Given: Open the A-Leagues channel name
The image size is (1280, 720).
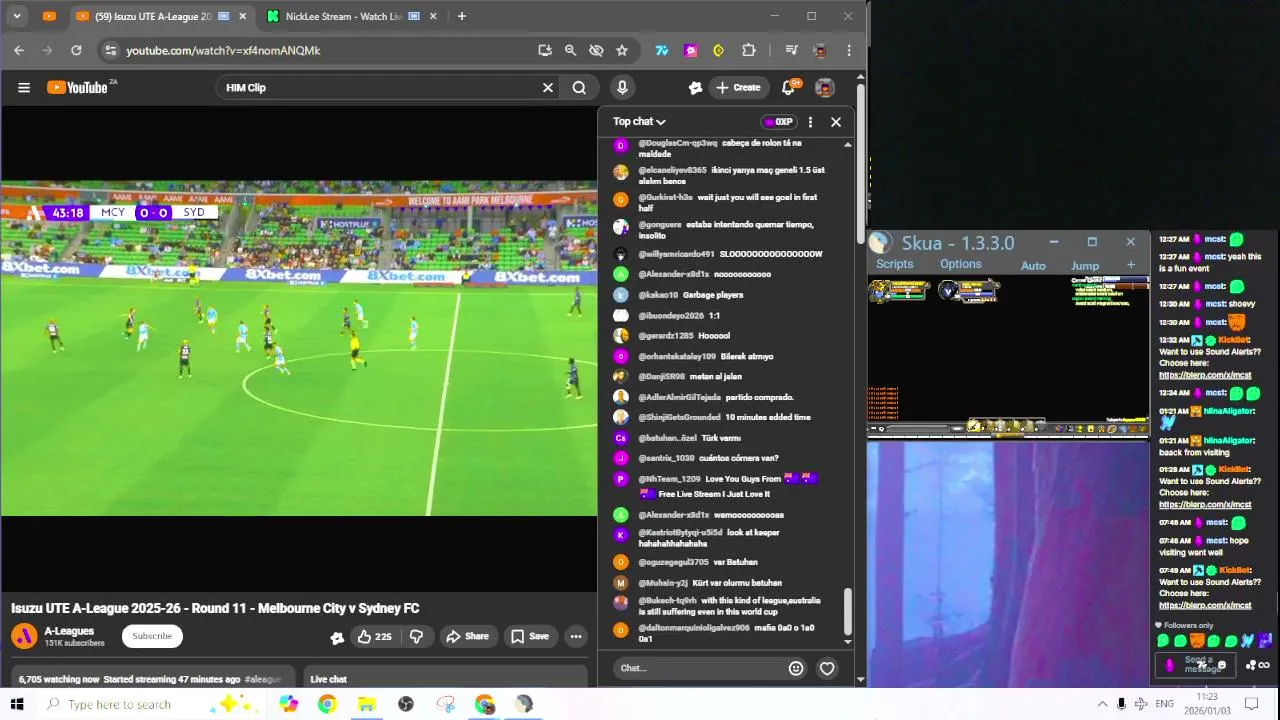Looking at the screenshot, I should (69, 631).
